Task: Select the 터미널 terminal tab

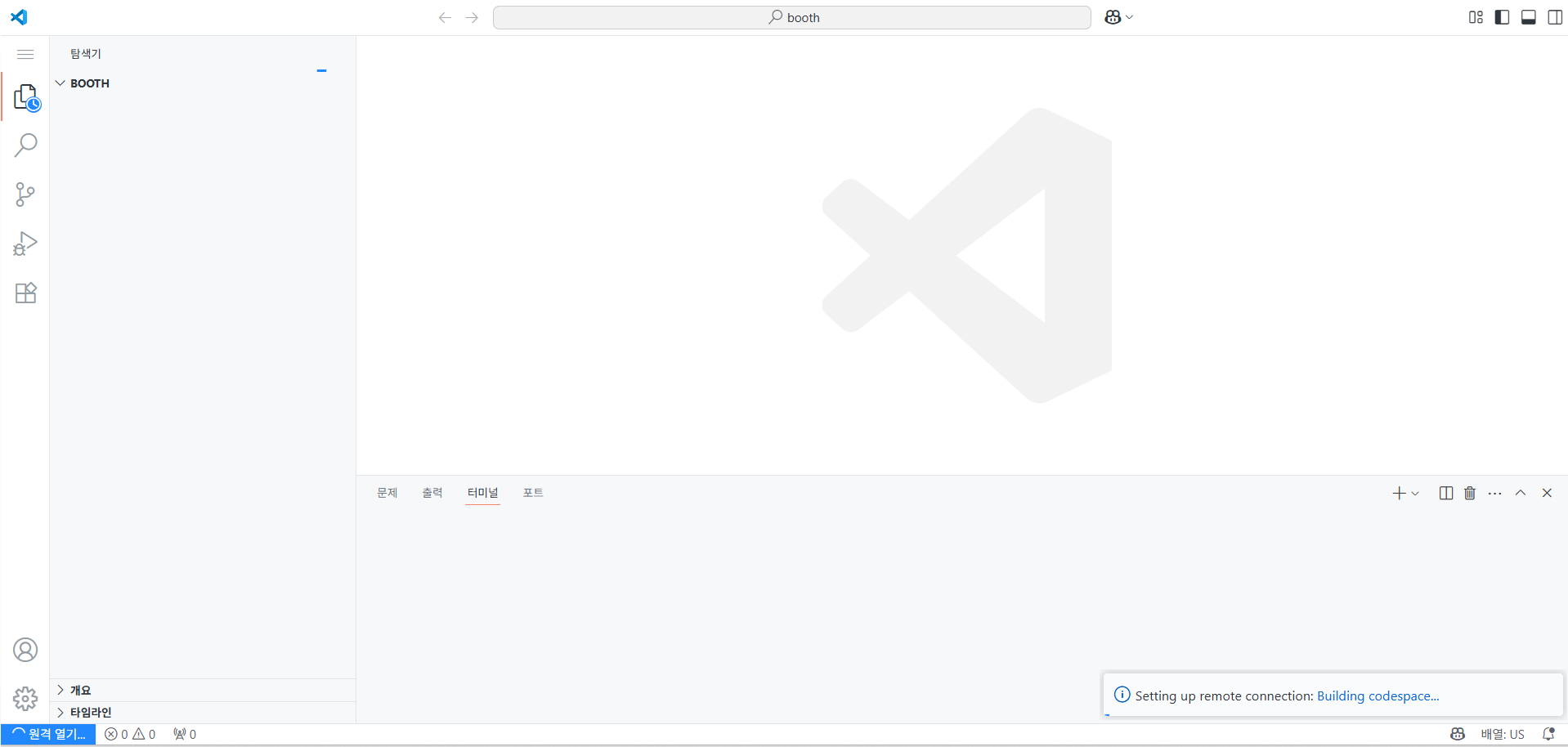Action: [x=482, y=493]
